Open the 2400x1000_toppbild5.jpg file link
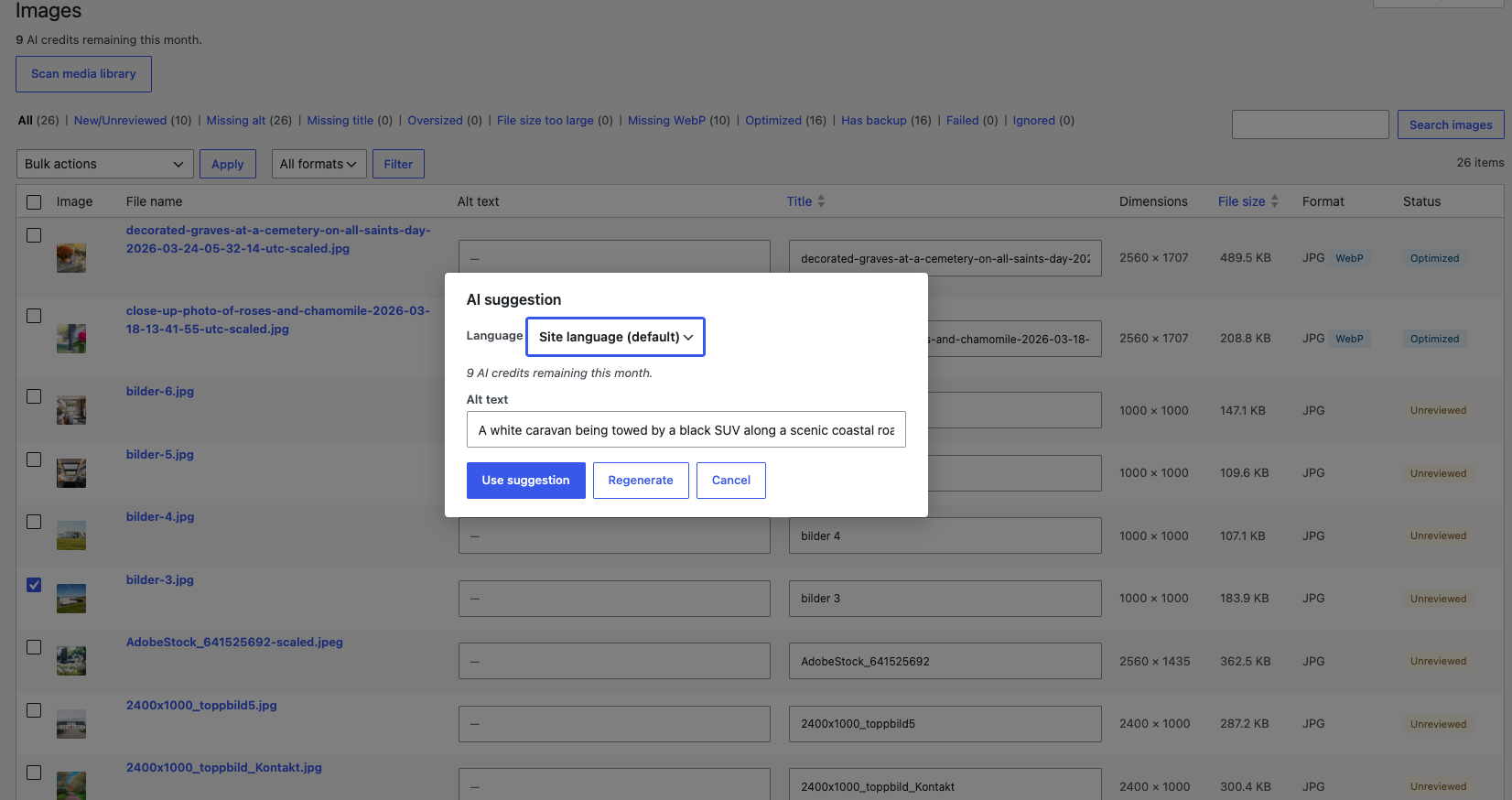This screenshot has width=1512, height=800. pyautogui.click(x=201, y=706)
